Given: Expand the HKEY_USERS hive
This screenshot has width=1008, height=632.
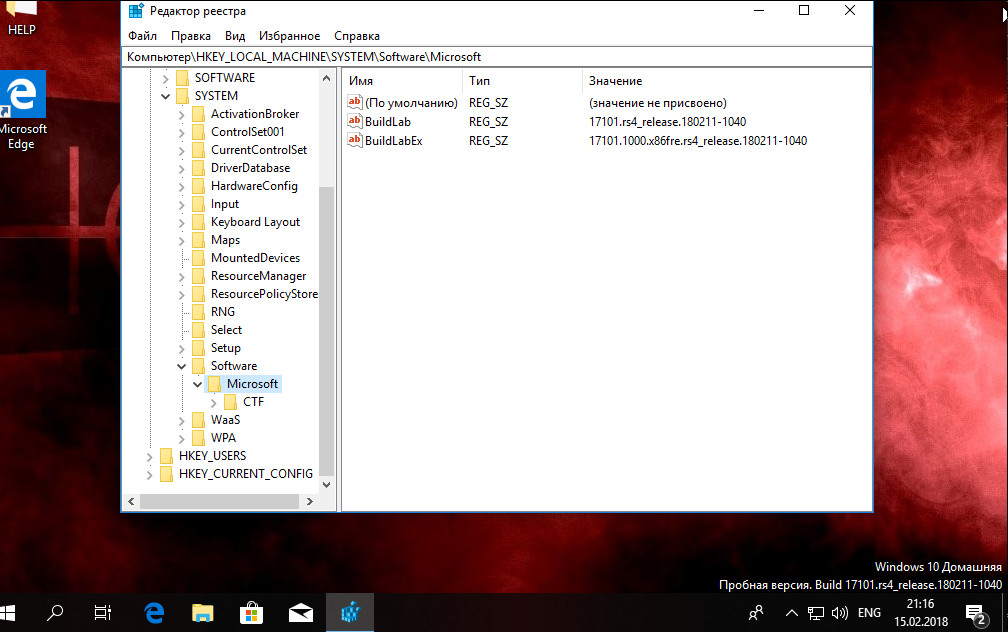Looking at the screenshot, I should [149, 456].
